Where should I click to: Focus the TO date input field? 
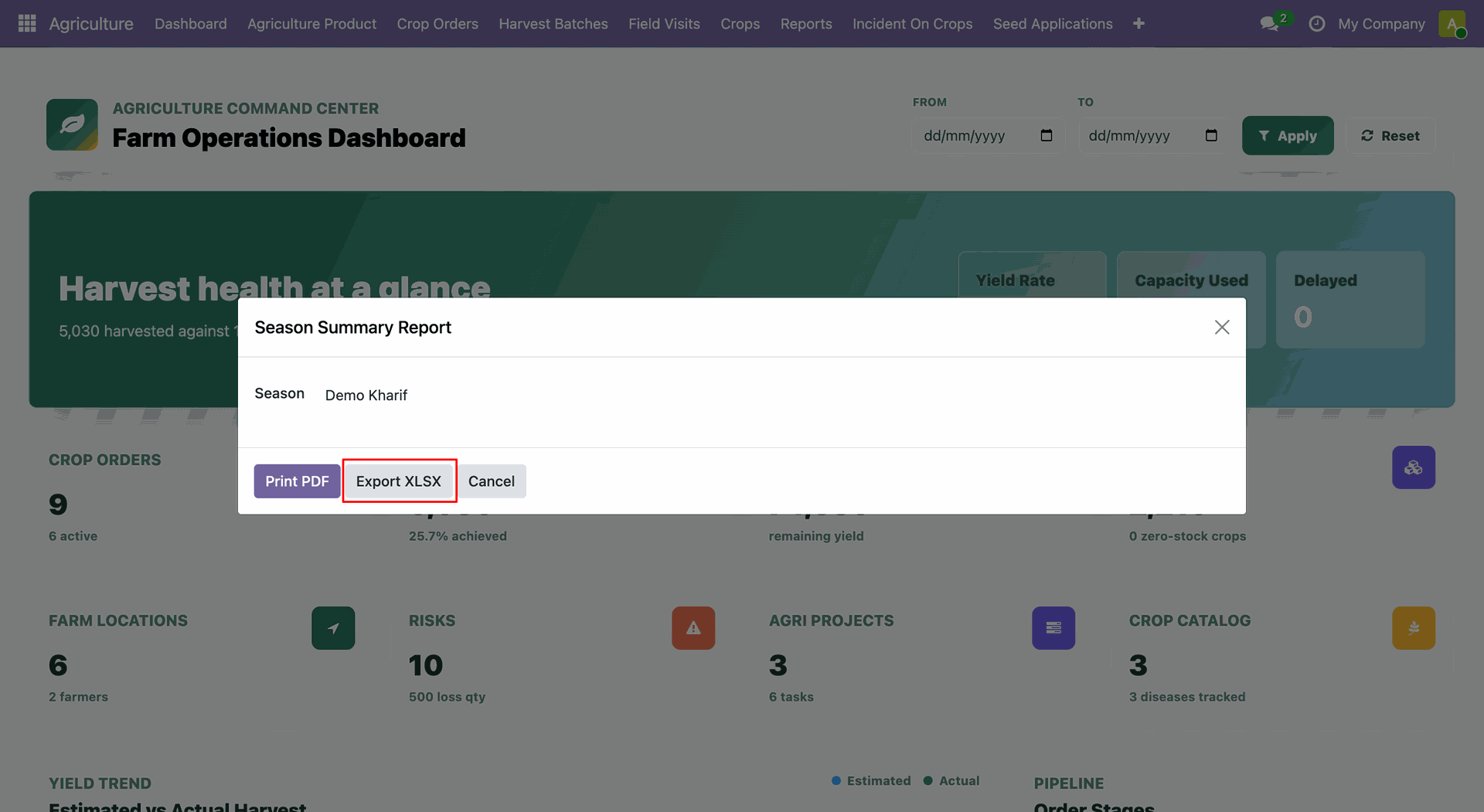[x=1152, y=136]
